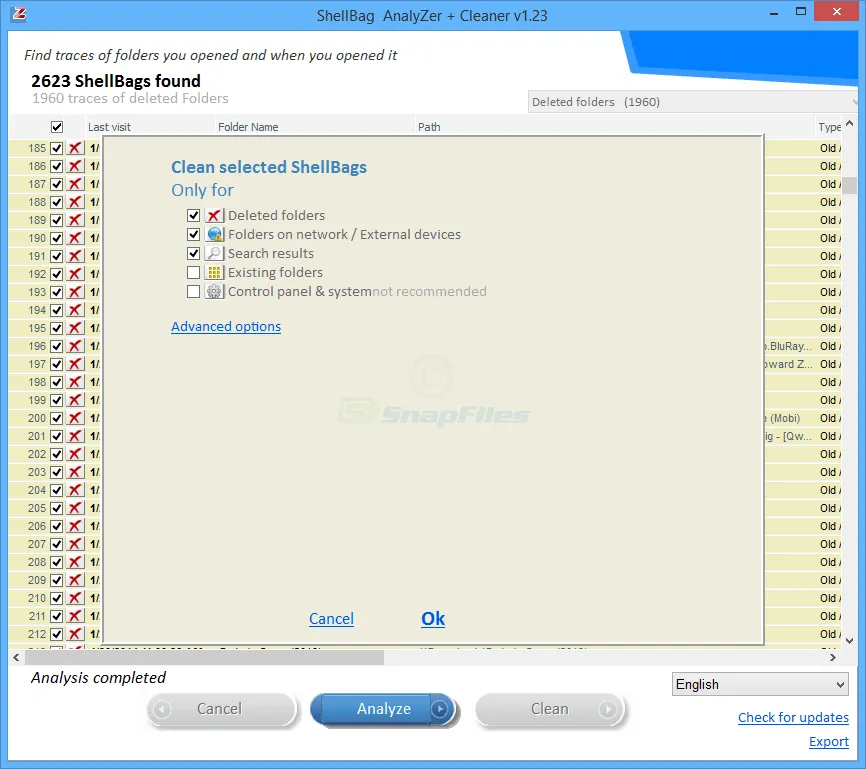The image size is (866, 769).
Task: Open the English language dropdown
Action: (760, 684)
